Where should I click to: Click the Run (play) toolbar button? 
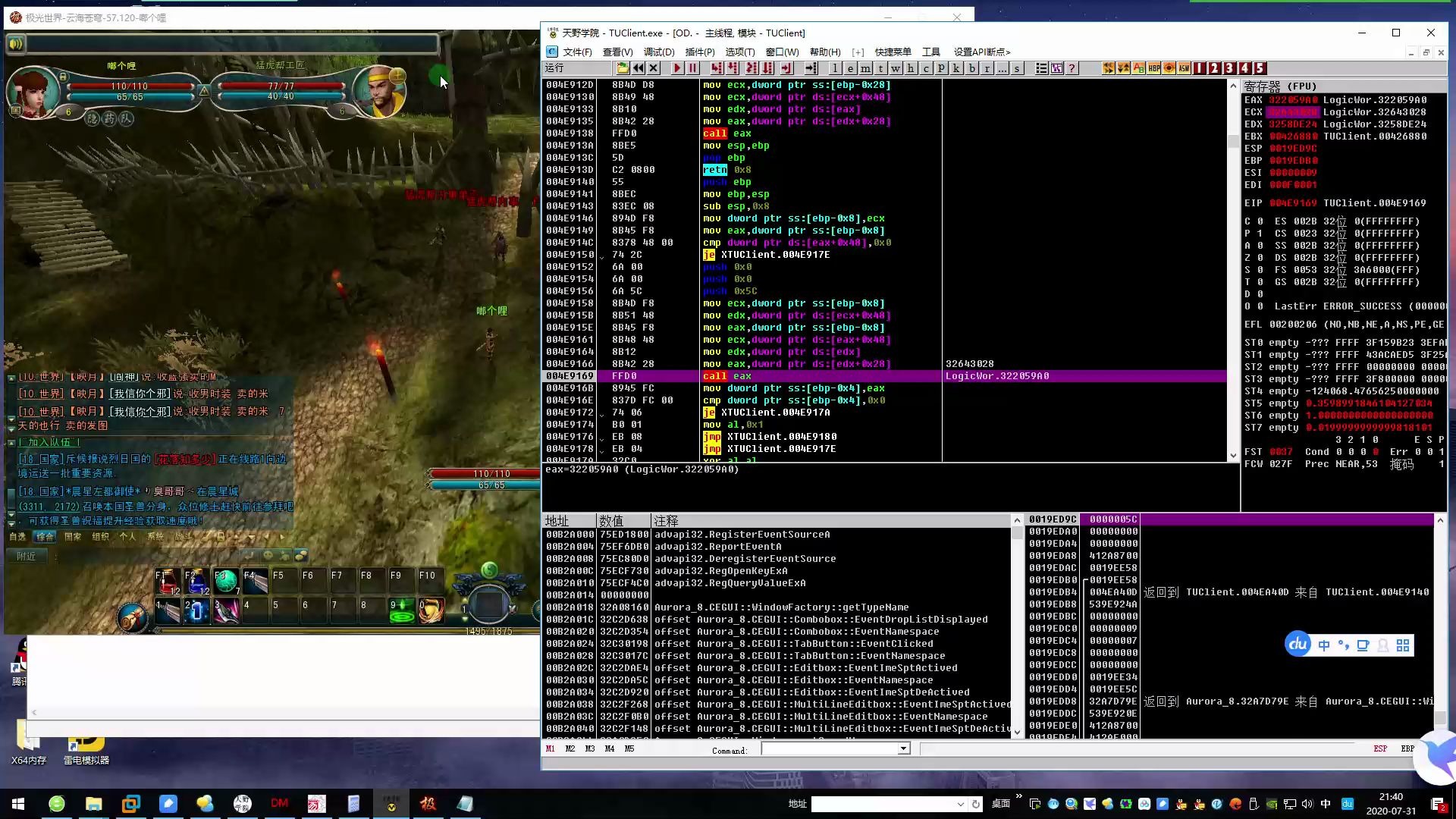(x=677, y=68)
